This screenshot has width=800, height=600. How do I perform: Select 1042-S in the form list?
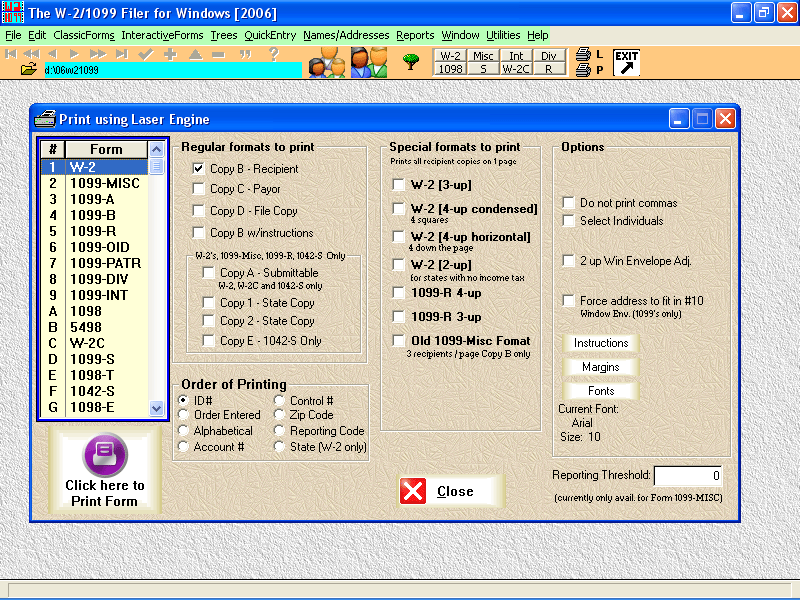pos(94,391)
